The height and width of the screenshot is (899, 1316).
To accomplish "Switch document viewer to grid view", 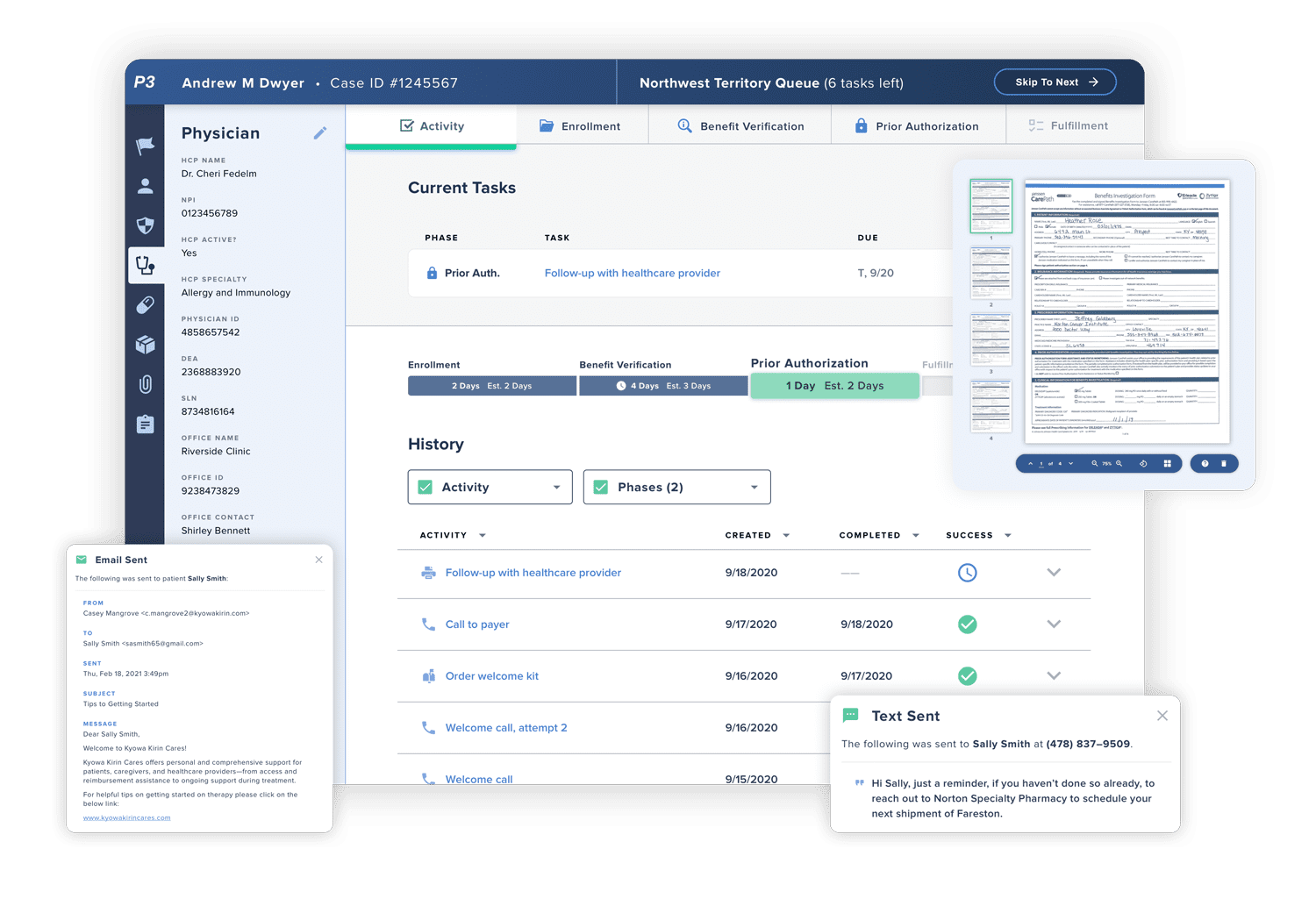I will (1168, 463).
